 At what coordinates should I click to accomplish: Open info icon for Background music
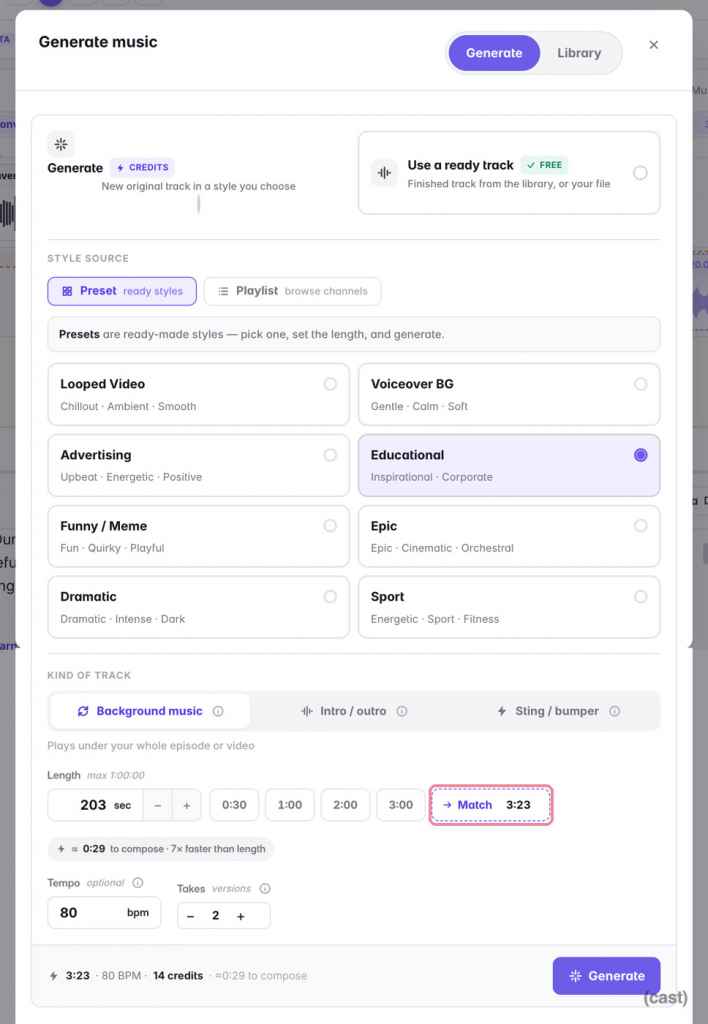pos(218,711)
